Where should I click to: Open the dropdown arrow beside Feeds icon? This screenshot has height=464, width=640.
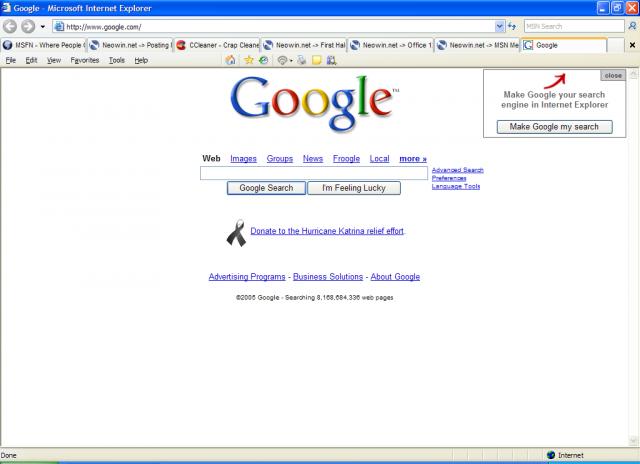[x=291, y=61]
